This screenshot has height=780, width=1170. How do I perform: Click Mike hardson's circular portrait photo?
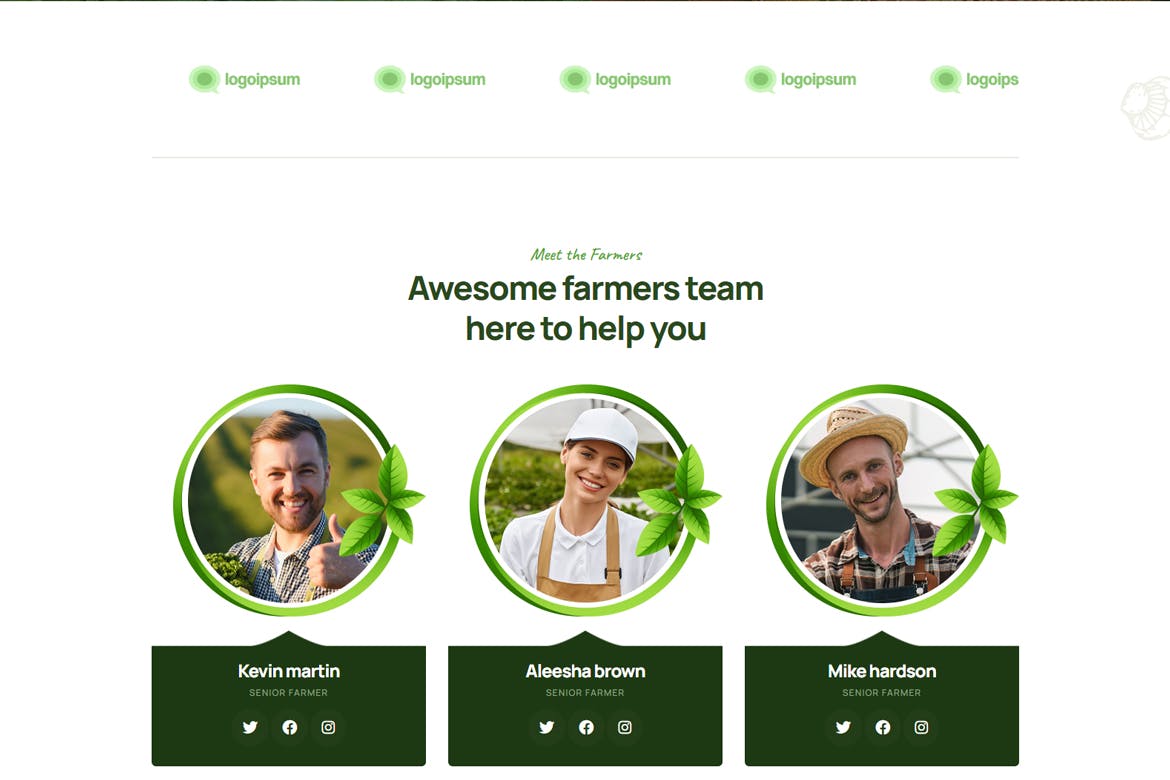click(882, 500)
